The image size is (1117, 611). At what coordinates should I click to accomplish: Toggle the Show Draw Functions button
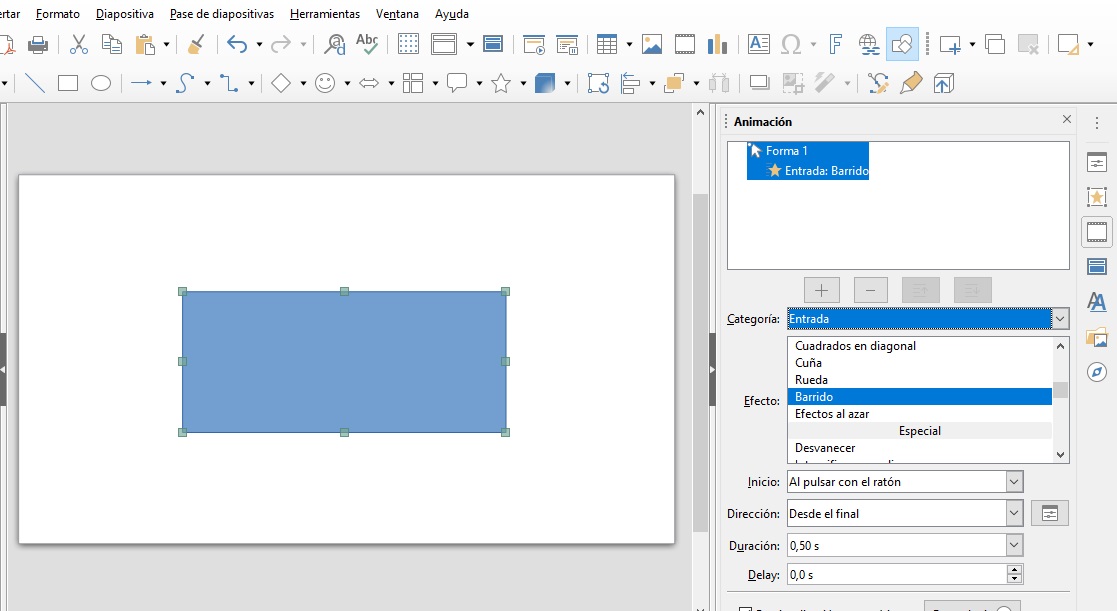coord(902,45)
